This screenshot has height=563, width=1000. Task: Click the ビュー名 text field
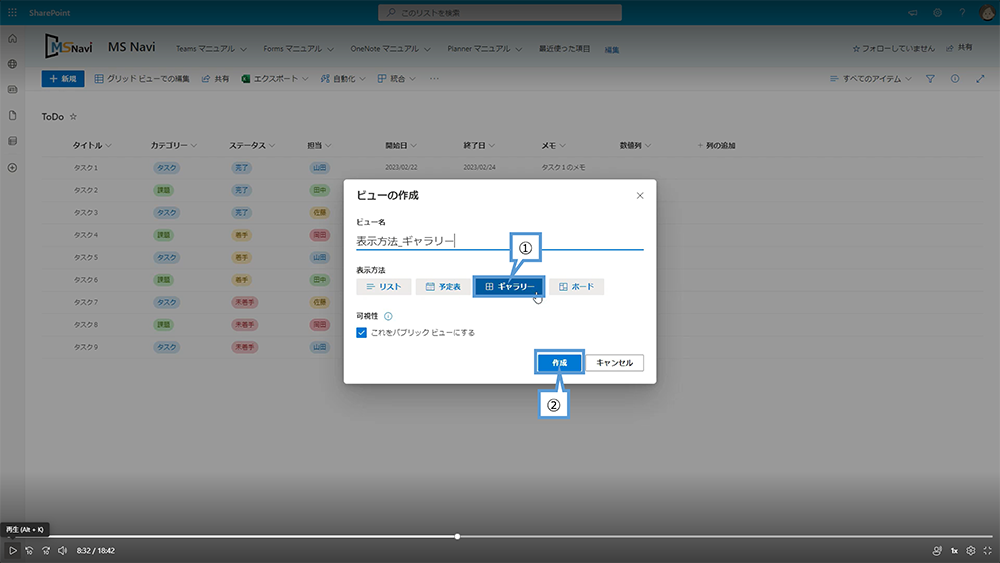click(500, 241)
